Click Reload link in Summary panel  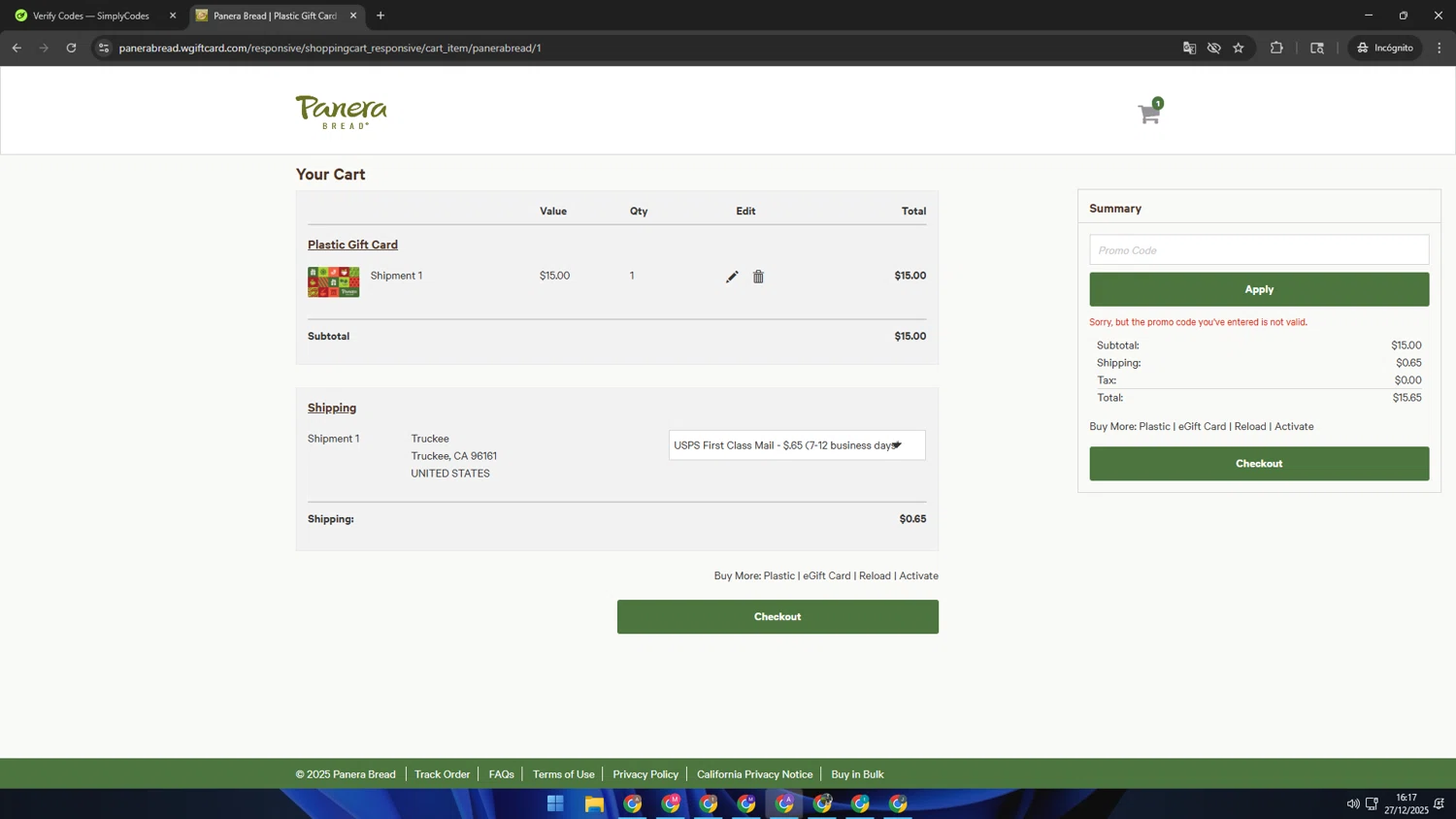pos(1250,426)
